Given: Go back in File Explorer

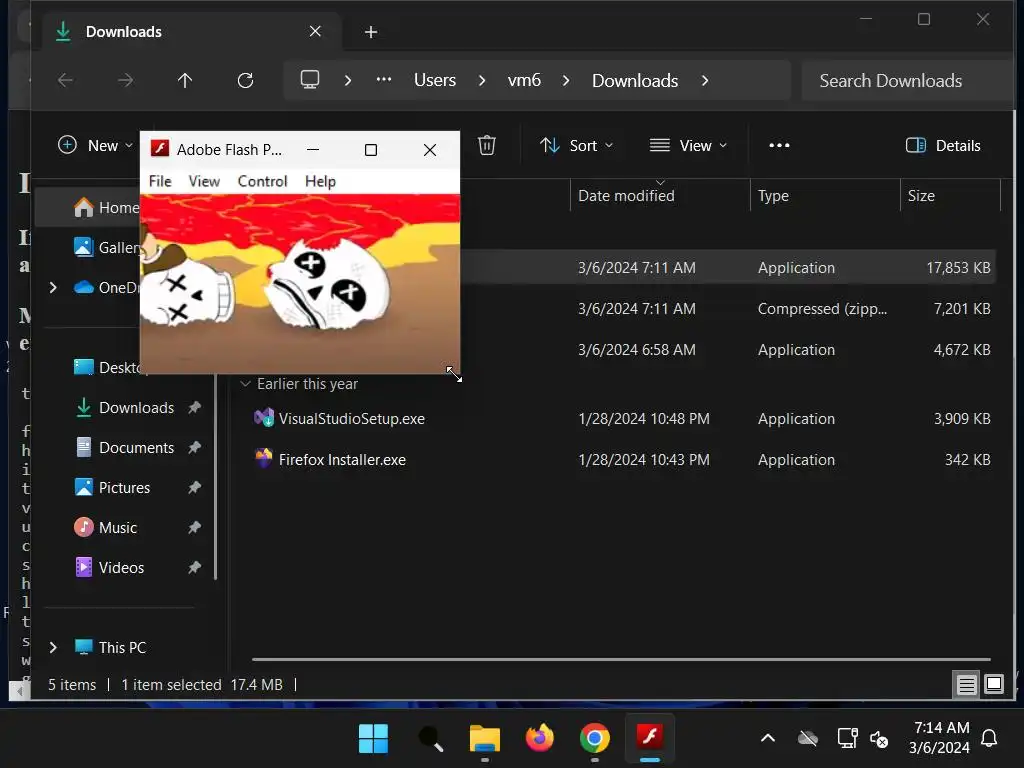Looking at the screenshot, I should pyautogui.click(x=65, y=80).
